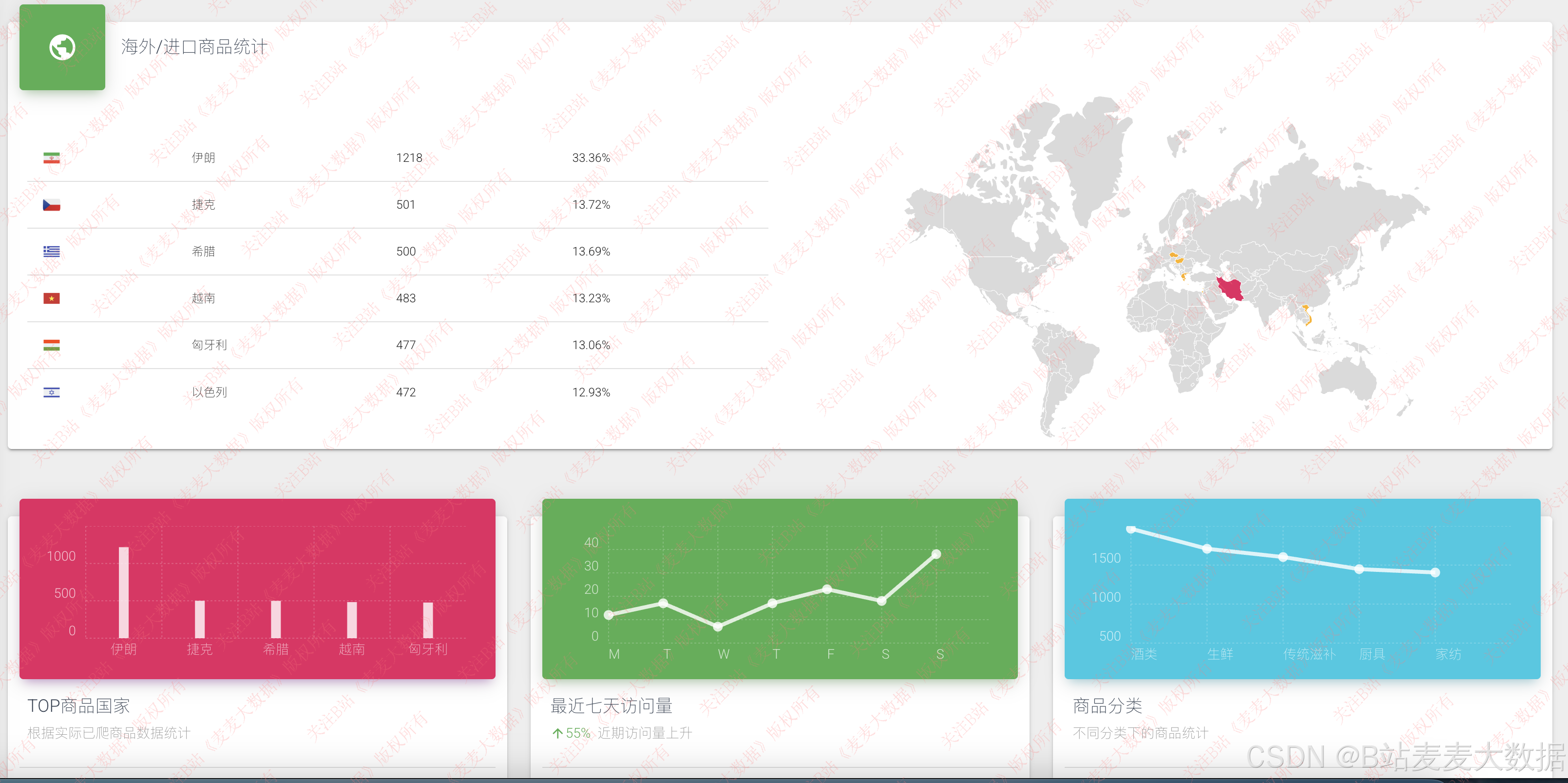Click the value 500 in the table
The height and width of the screenshot is (783, 1568).
pos(406,252)
